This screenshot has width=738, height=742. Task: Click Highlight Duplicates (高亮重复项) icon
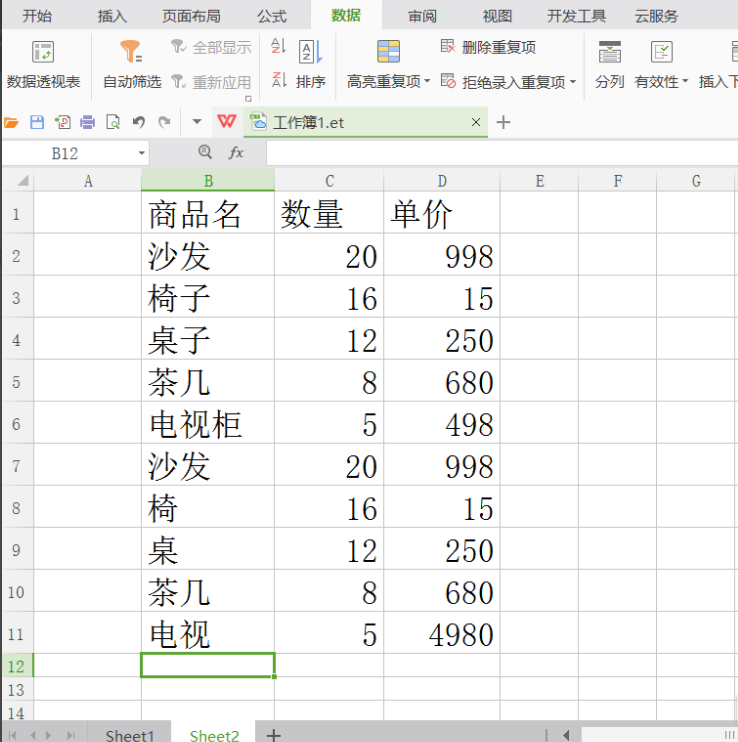[388, 51]
